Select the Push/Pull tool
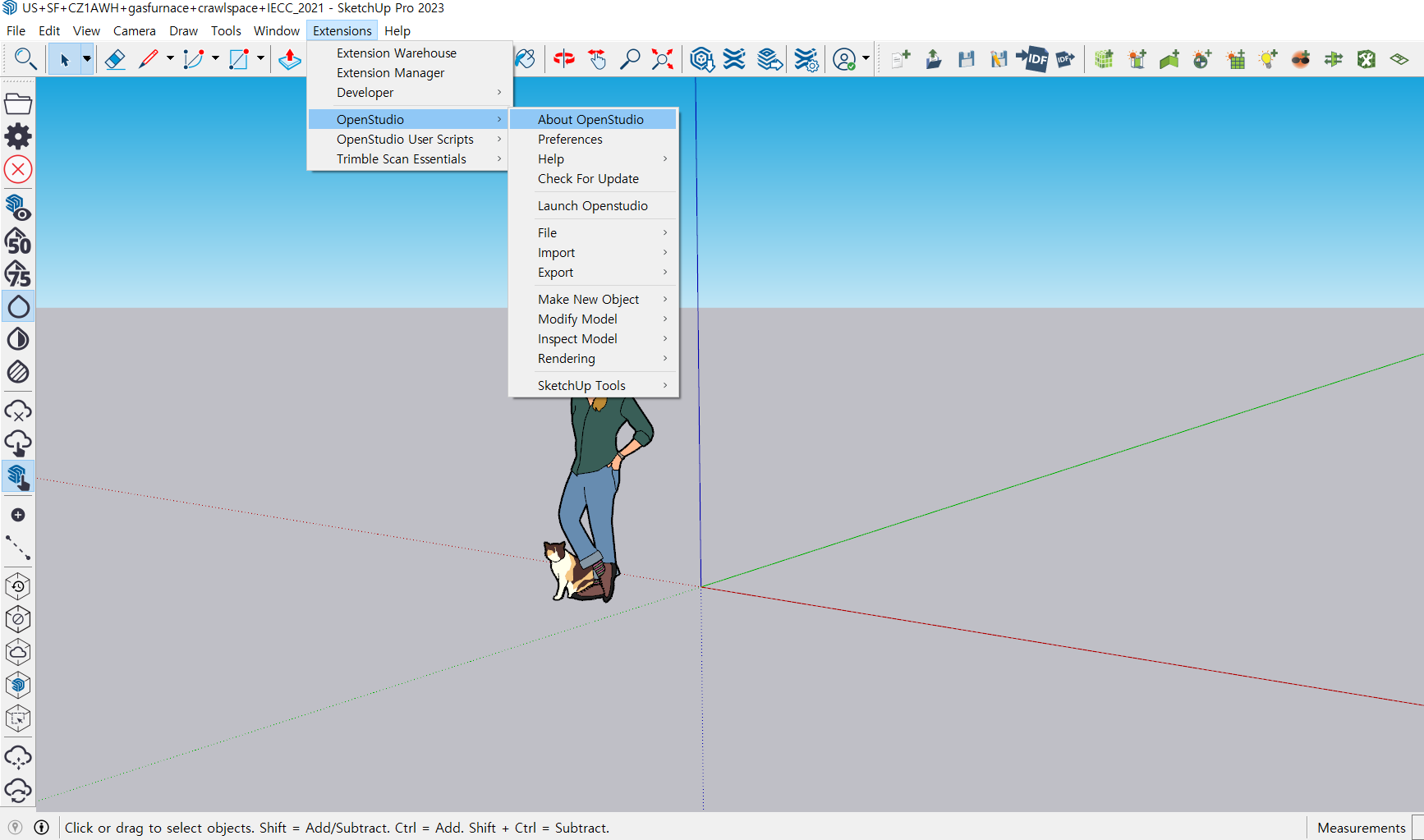Image resolution: width=1424 pixels, height=840 pixels. 289,59
